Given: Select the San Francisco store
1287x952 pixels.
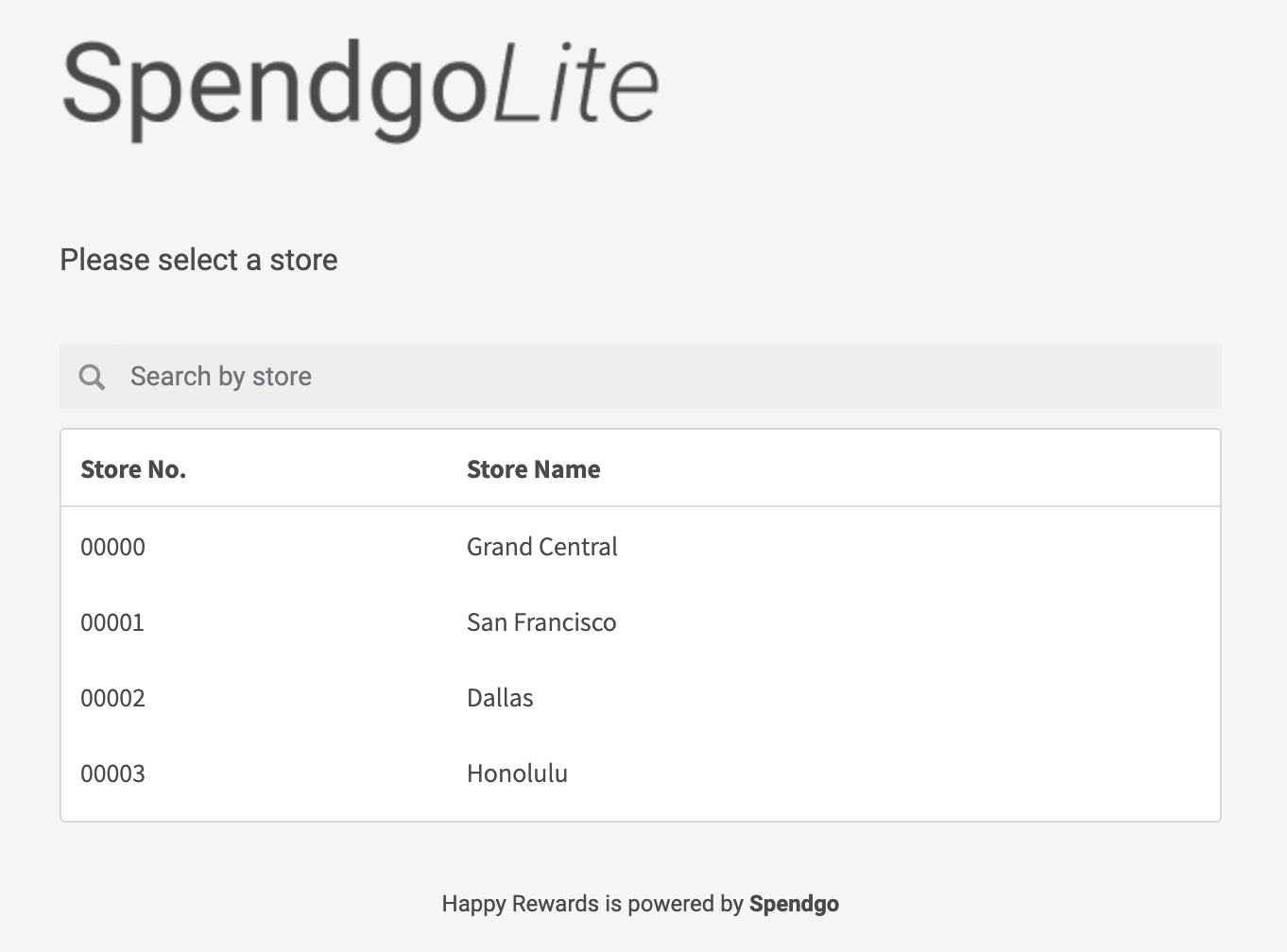Looking at the screenshot, I should pyautogui.click(x=541, y=622).
